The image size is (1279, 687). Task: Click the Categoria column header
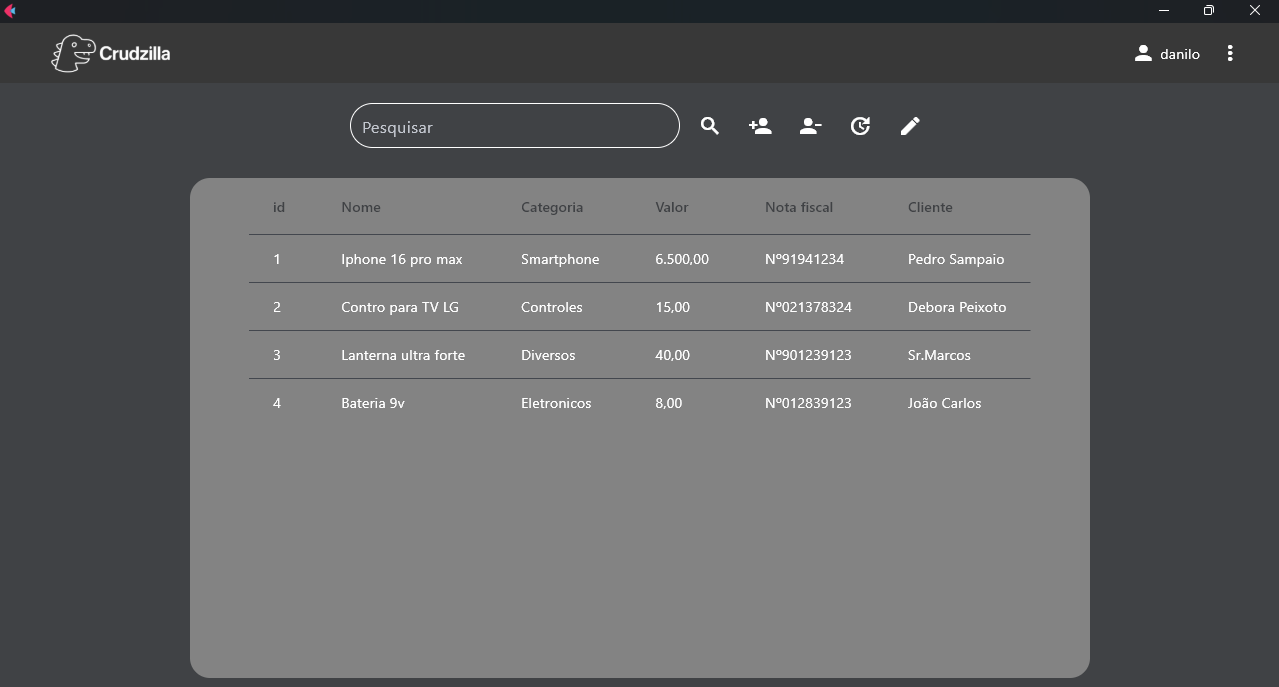[x=552, y=207]
